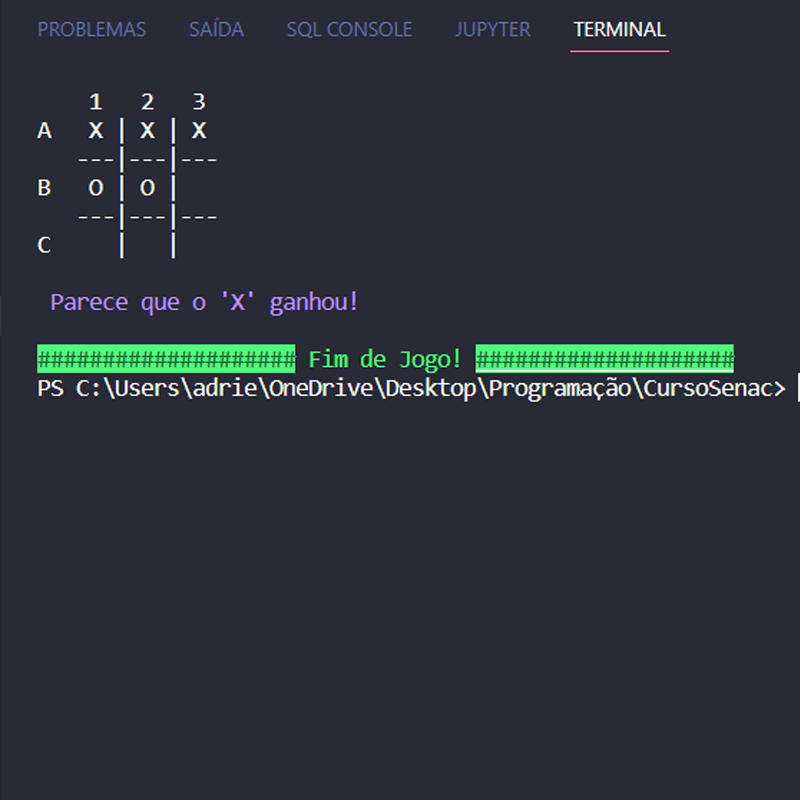Click the X in cell A3
This screenshot has width=800, height=800.
[x=199, y=131]
